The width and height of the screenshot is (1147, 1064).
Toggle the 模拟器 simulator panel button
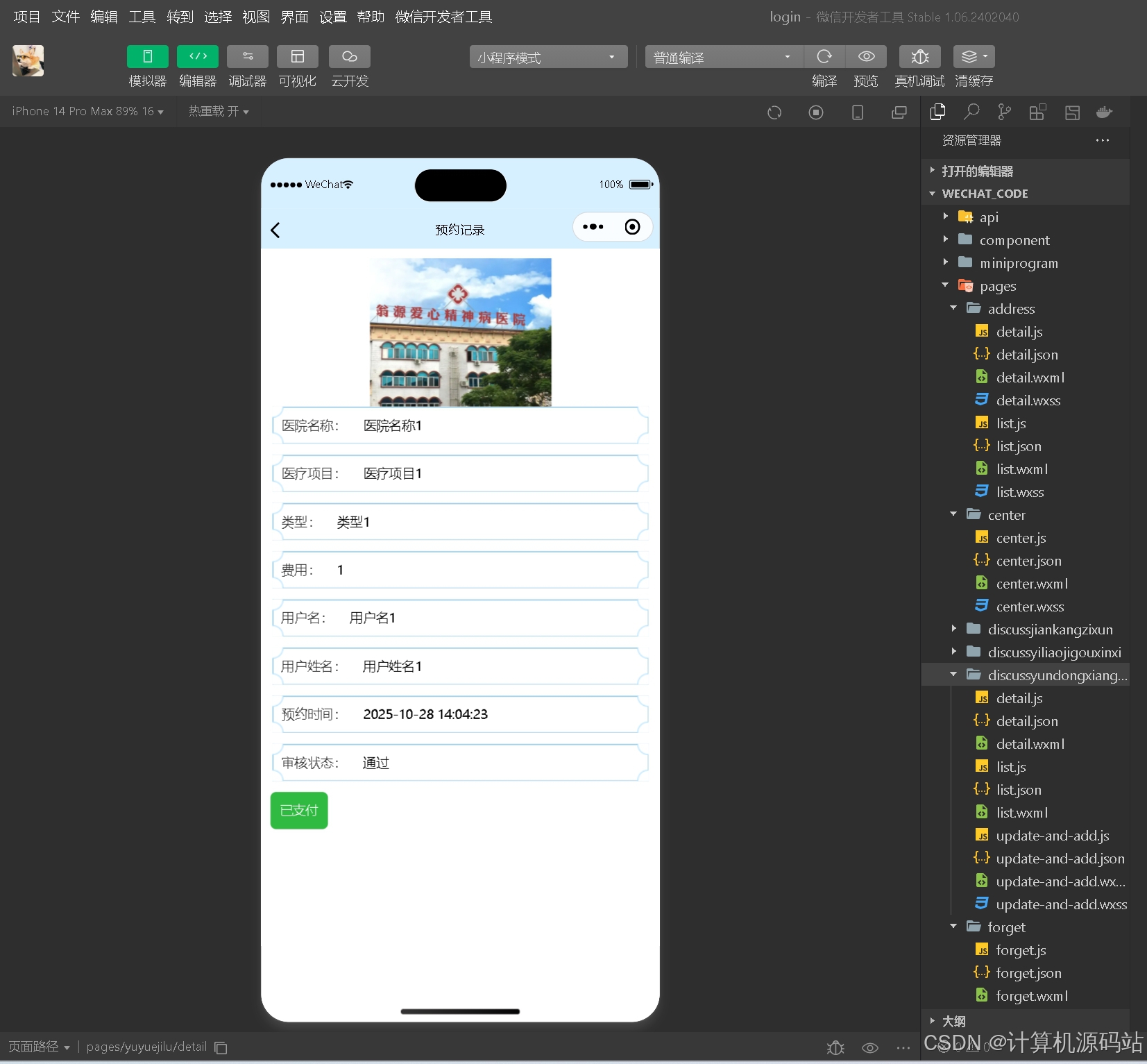pos(147,57)
